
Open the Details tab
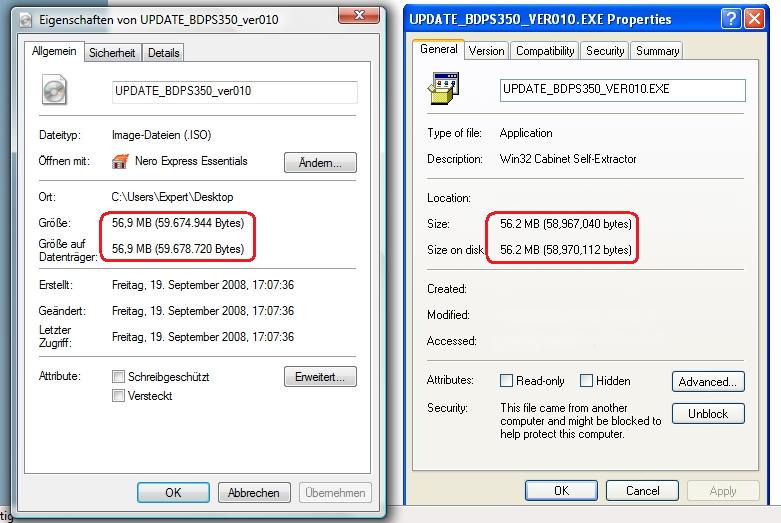point(163,53)
